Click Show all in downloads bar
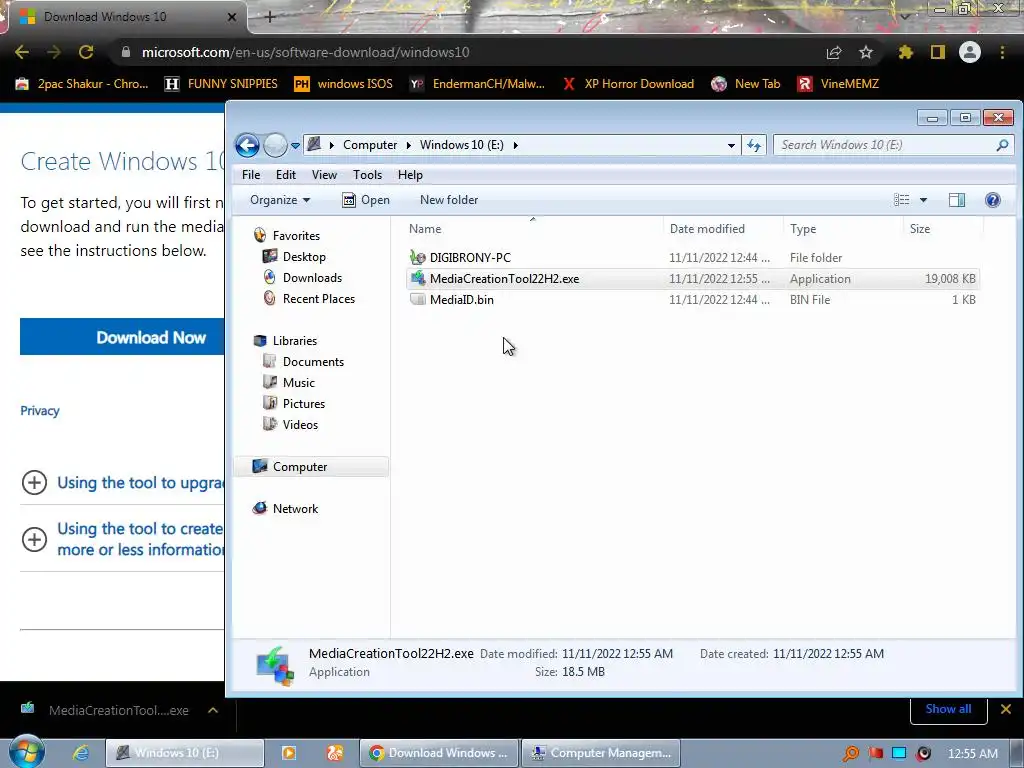Image resolution: width=1024 pixels, height=768 pixels. (x=948, y=709)
